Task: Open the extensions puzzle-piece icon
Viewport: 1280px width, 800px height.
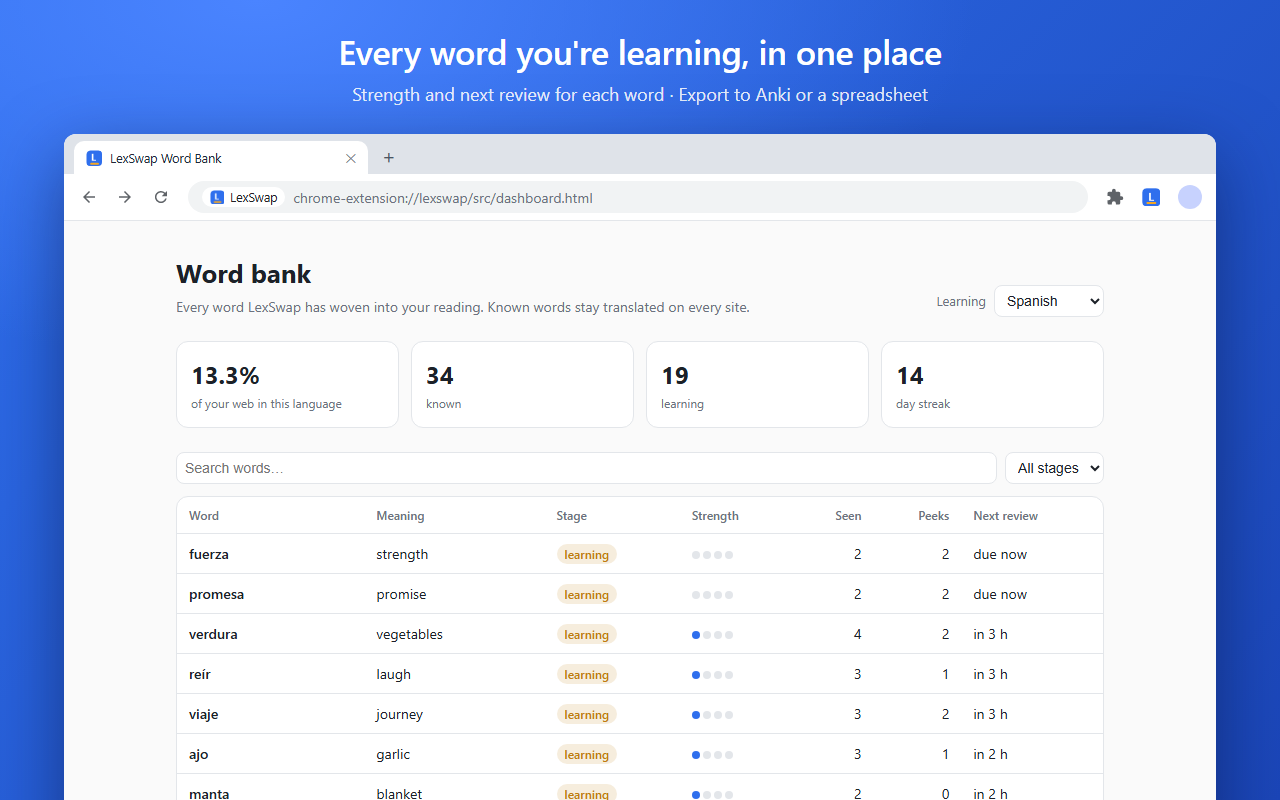Action: [x=1115, y=197]
